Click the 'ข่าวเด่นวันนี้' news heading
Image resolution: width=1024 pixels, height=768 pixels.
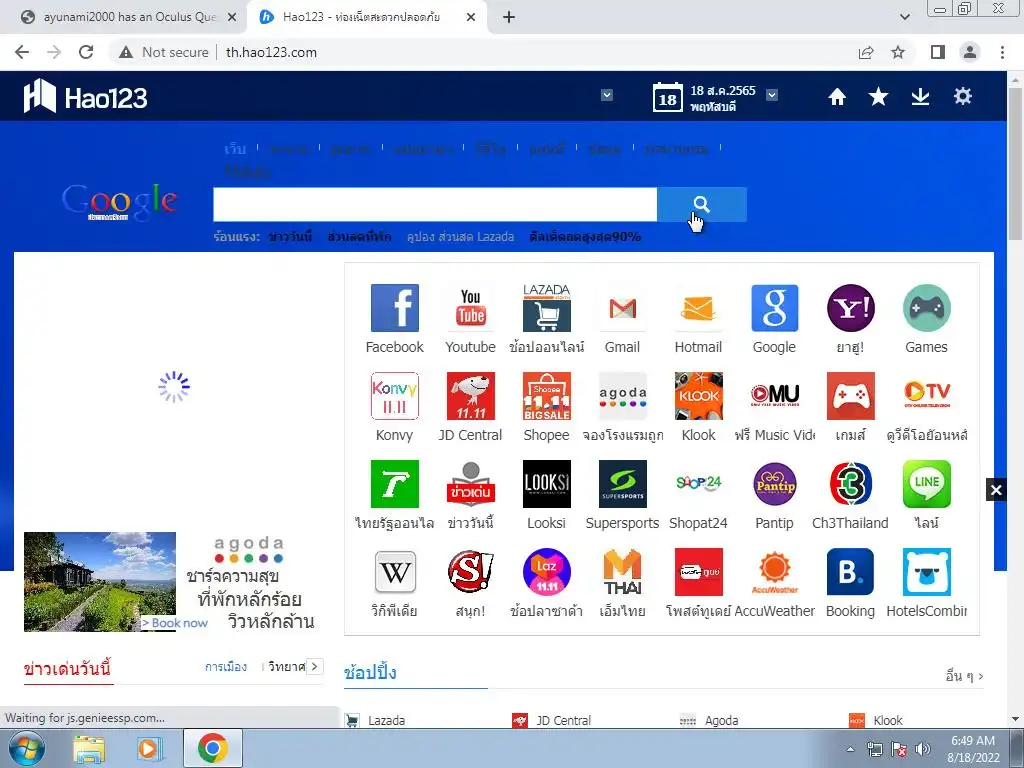click(67, 668)
